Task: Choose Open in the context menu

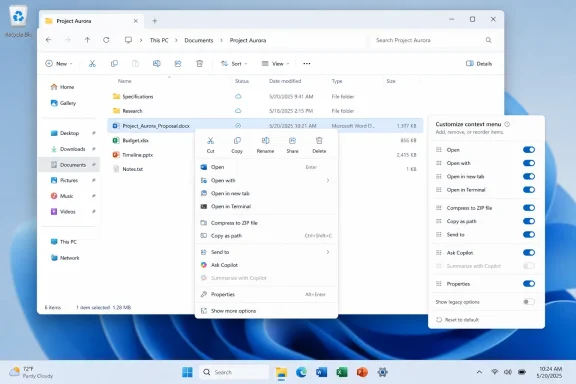Action: coord(266,167)
